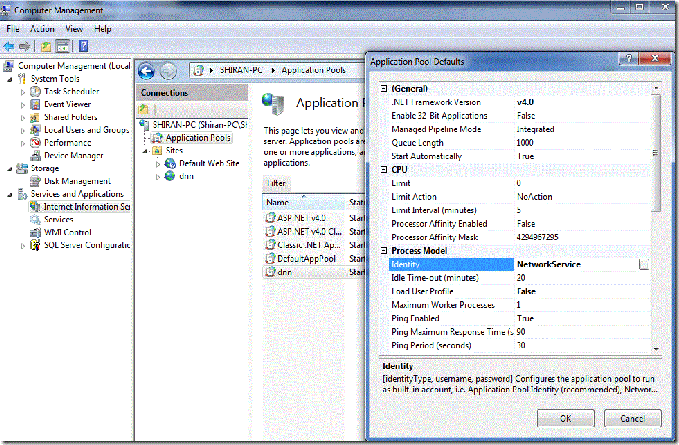This screenshot has width=679, height=445.
Task: Expand the Default Web Site node
Action: 158,164
